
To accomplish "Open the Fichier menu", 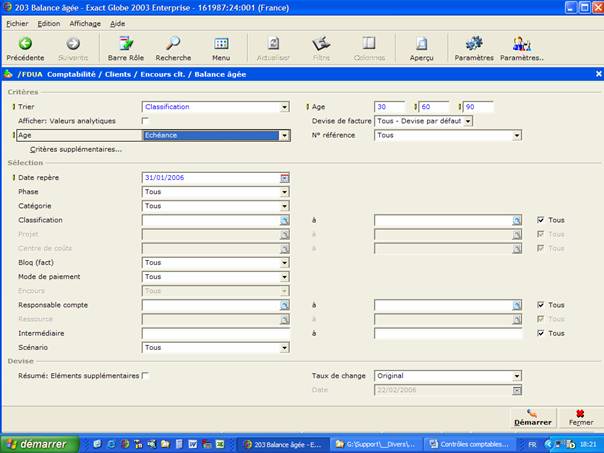I will tap(17, 23).
